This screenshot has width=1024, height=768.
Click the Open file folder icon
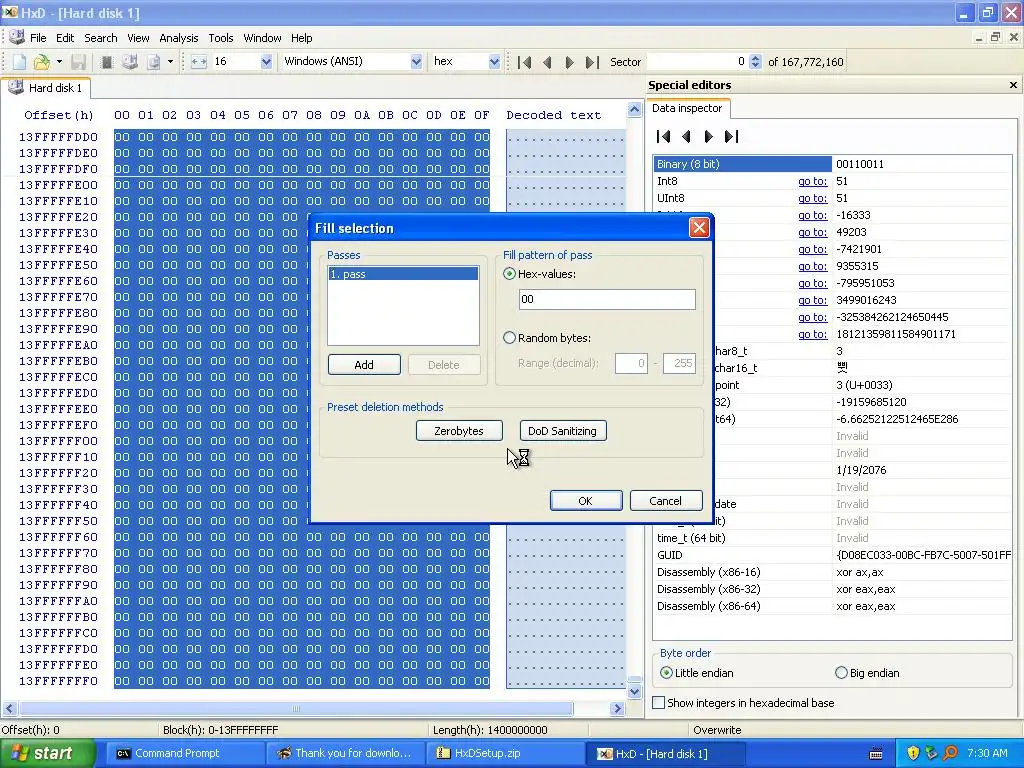coord(42,62)
